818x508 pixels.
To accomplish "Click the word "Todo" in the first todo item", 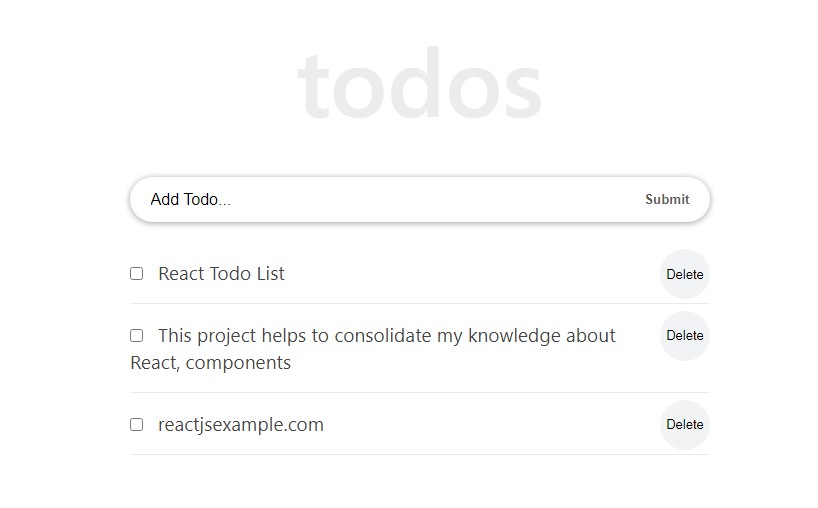I will click(x=231, y=274).
